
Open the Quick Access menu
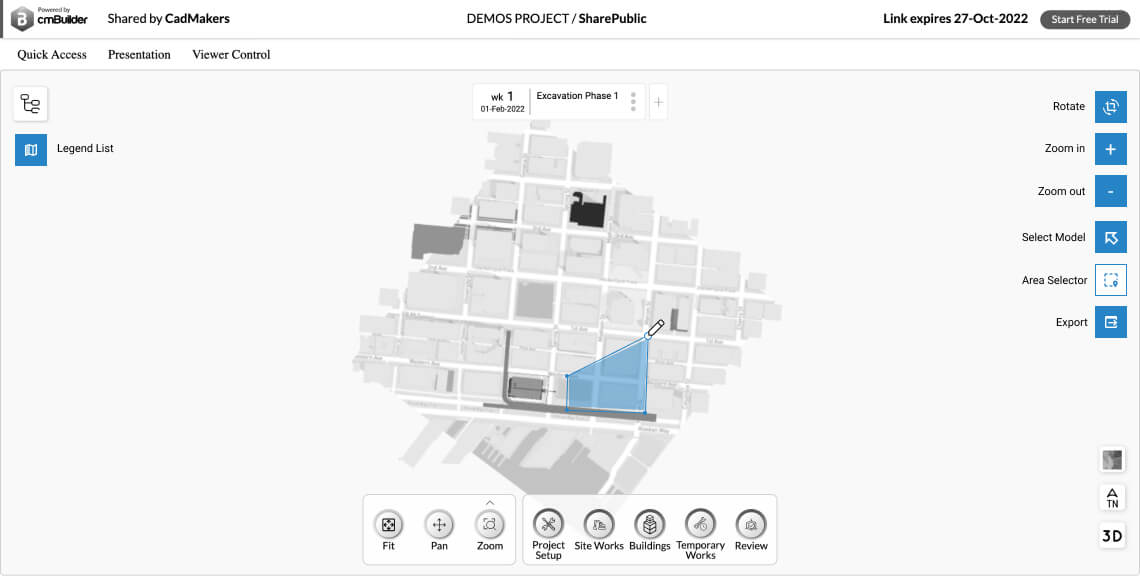click(x=52, y=54)
